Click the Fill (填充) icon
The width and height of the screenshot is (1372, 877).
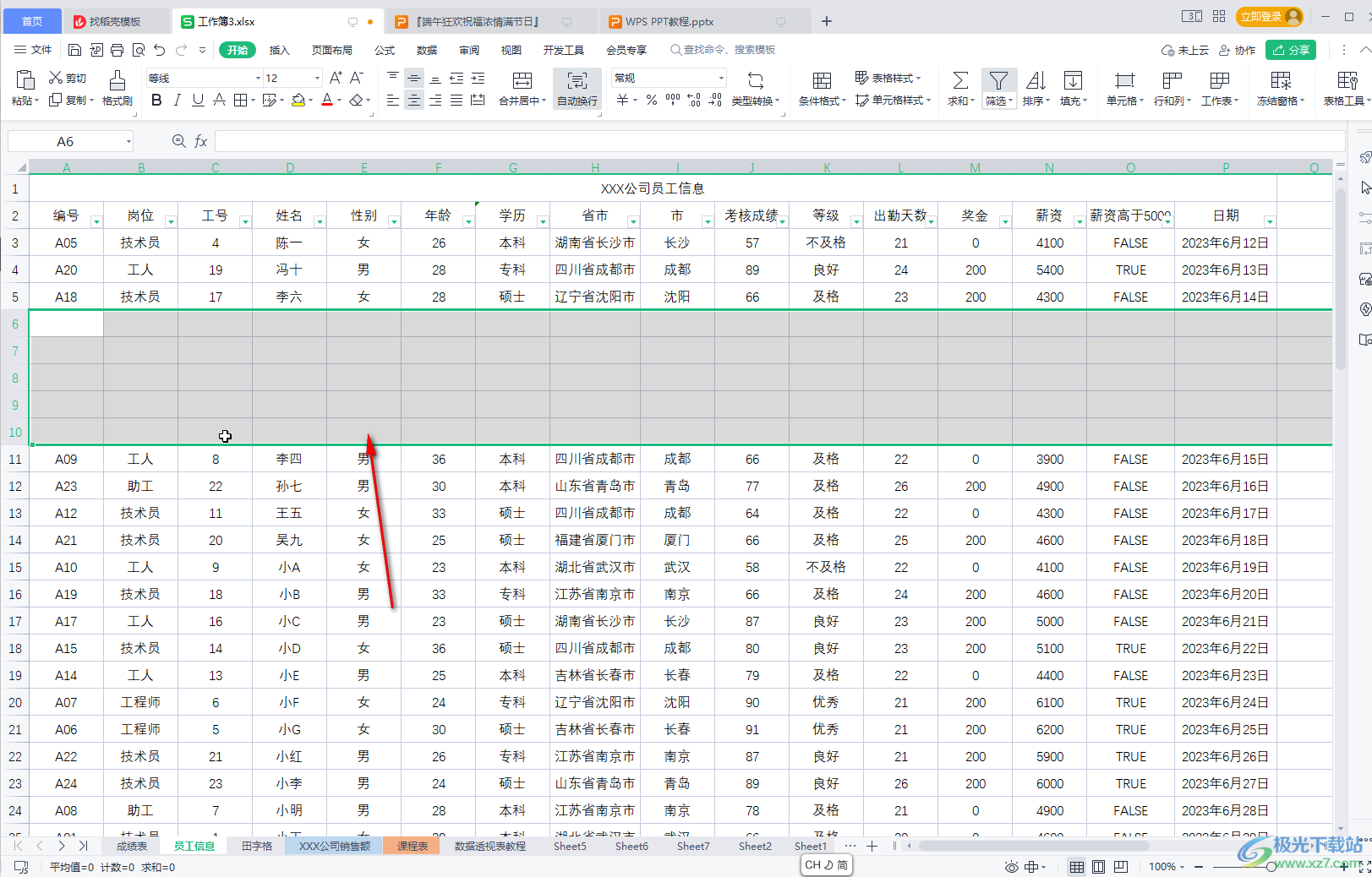pyautogui.click(x=1073, y=80)
